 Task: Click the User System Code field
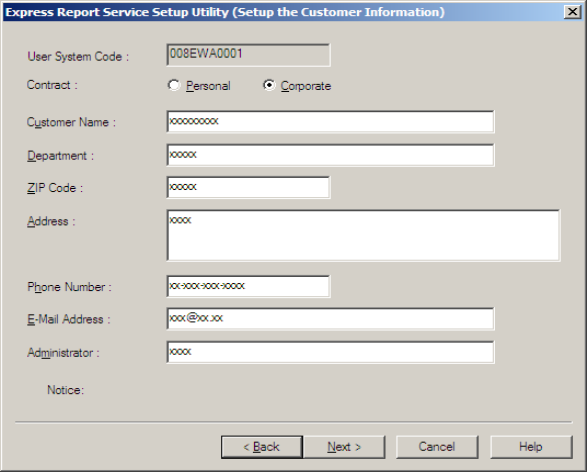pos(248,55)
